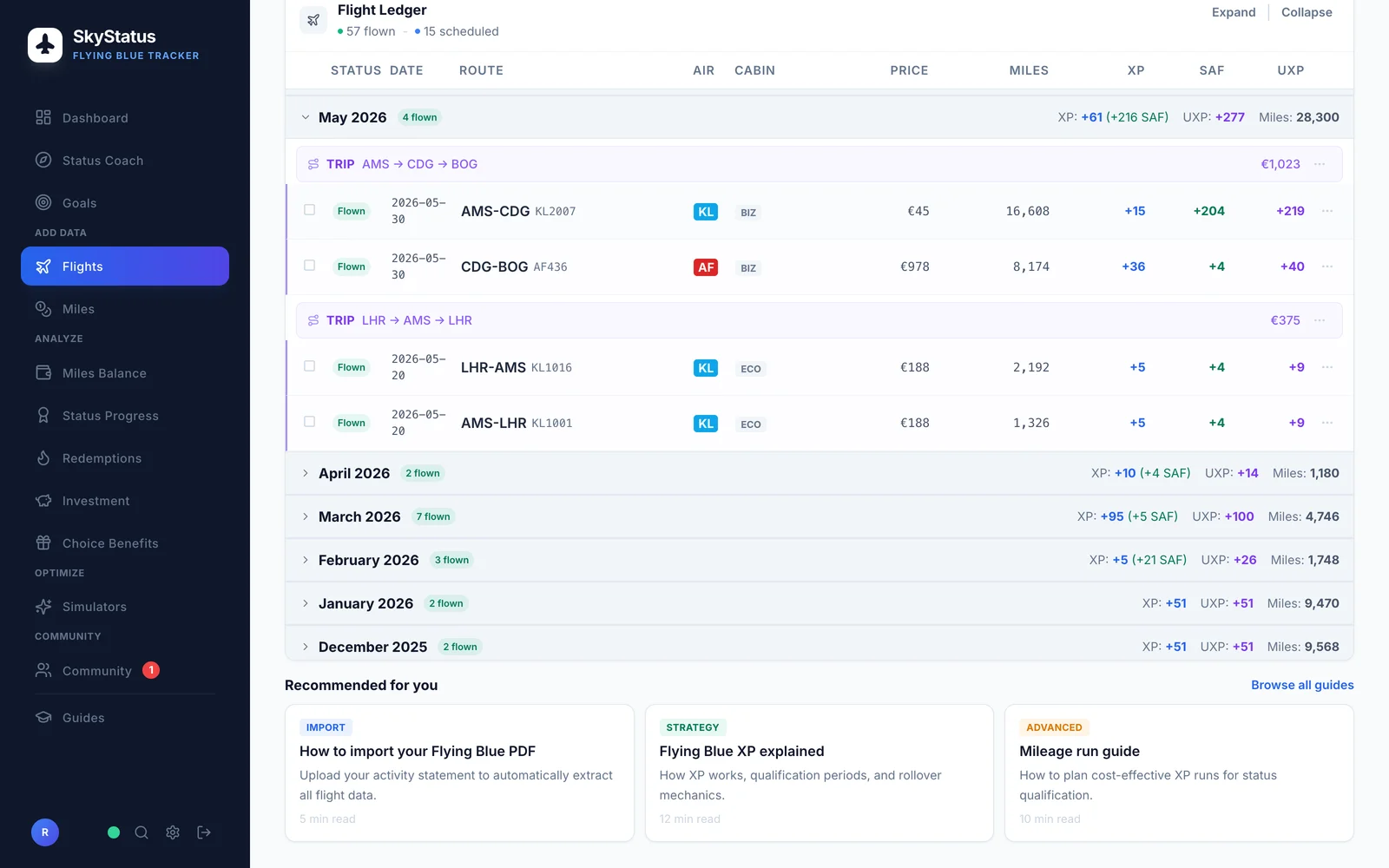The height and width of the screenshot is (868, 1389).
Task: Click the Community people icon
Action: tap(43, 670)
